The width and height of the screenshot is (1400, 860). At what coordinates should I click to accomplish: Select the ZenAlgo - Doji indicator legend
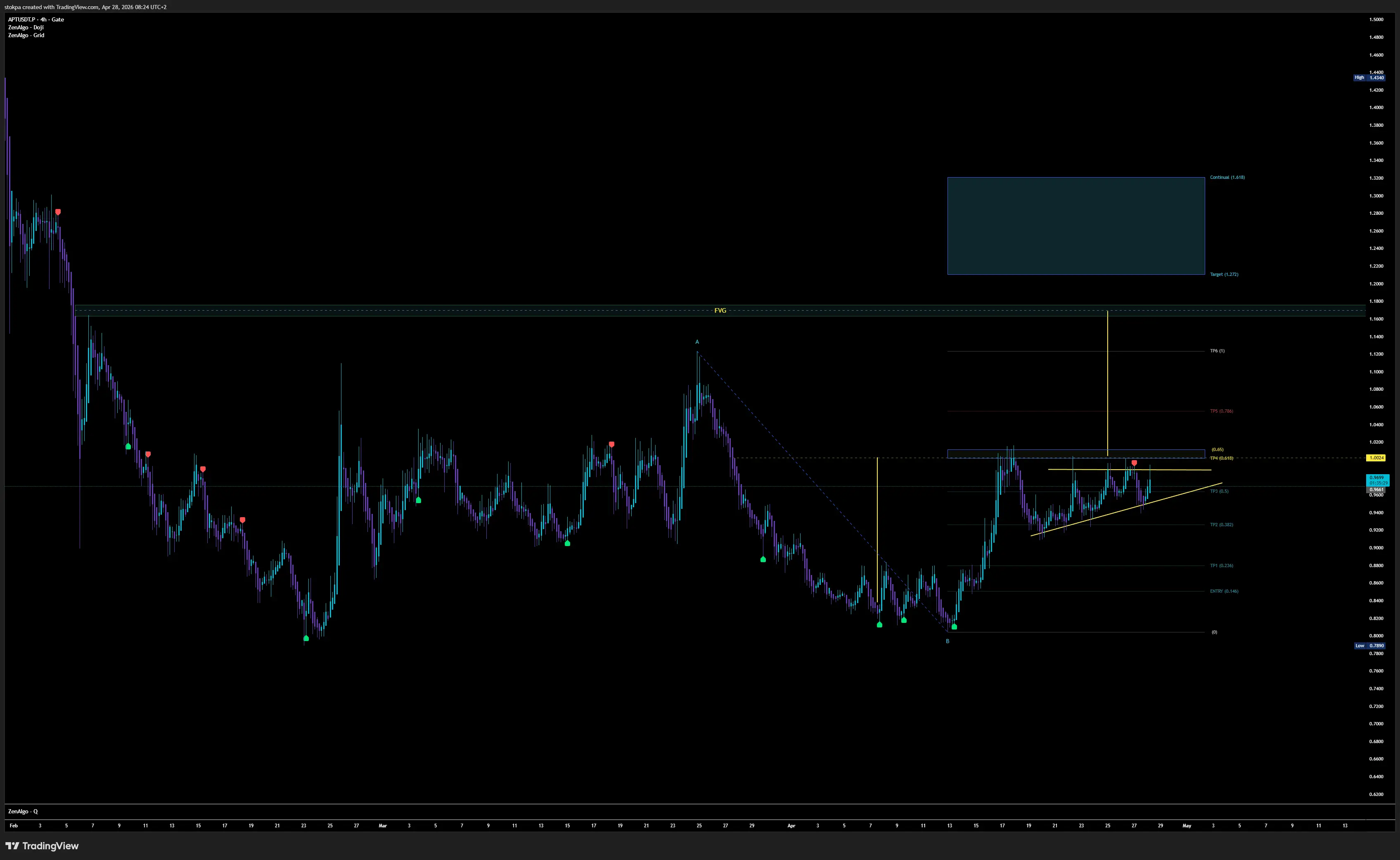[26, 27]
